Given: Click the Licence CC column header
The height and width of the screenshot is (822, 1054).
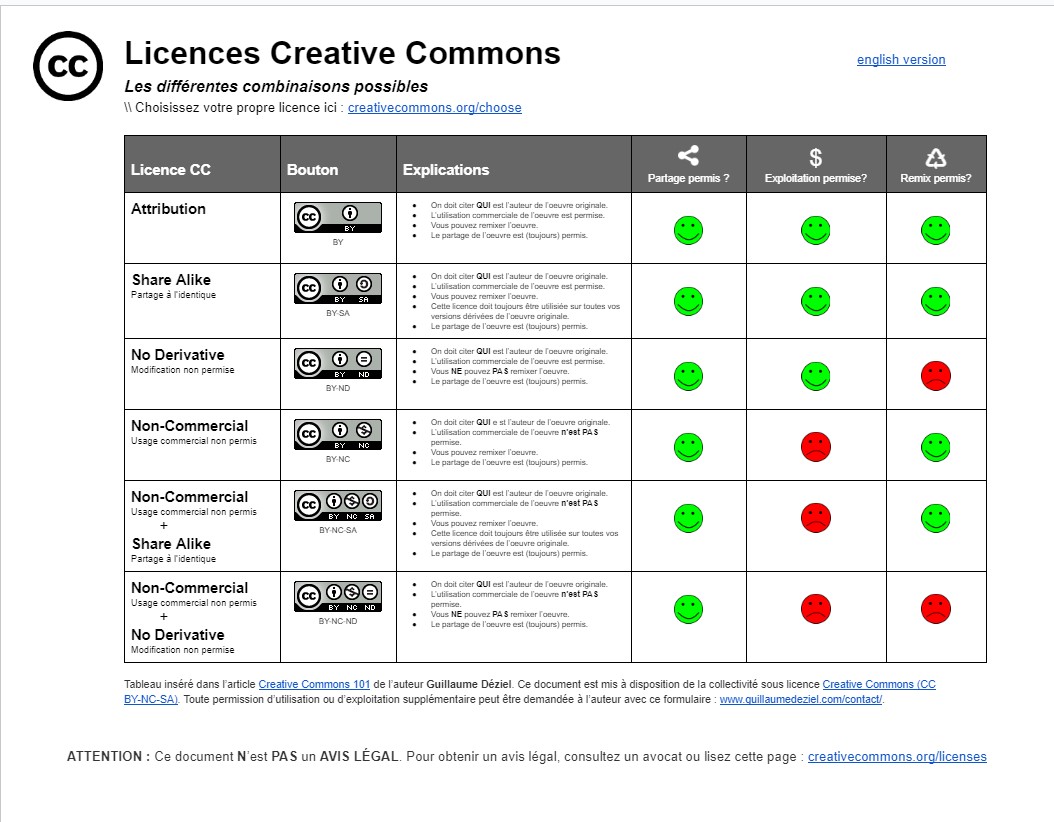Looking at the screenshot, I should (171, 170).
